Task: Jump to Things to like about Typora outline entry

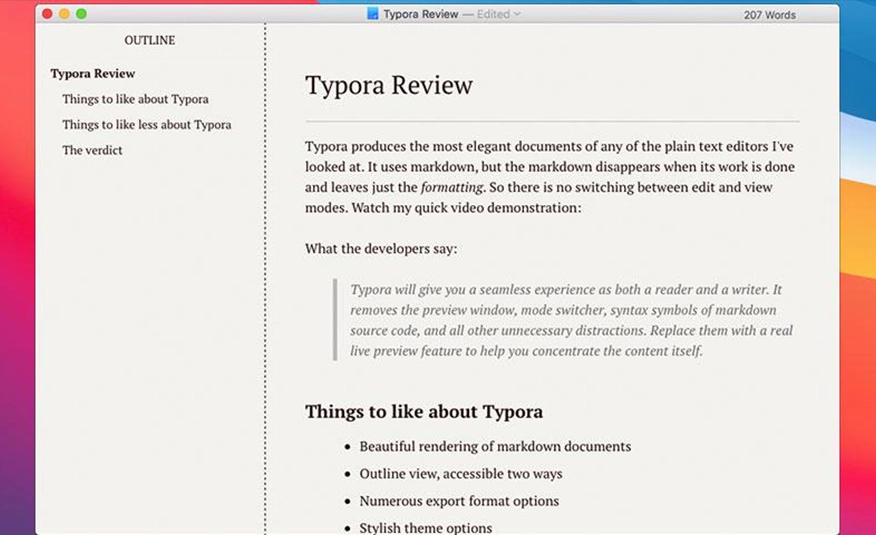Action: click(135, 99)
